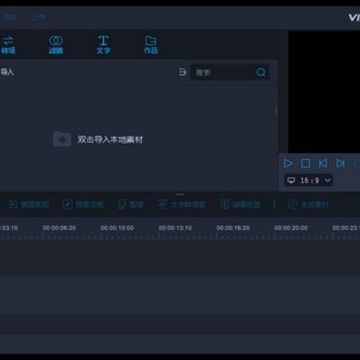The width and height of the screenshot is (360, 360).
Task: Click the media panel vertical scrollbar handle
Action: [x=276, y=110]
